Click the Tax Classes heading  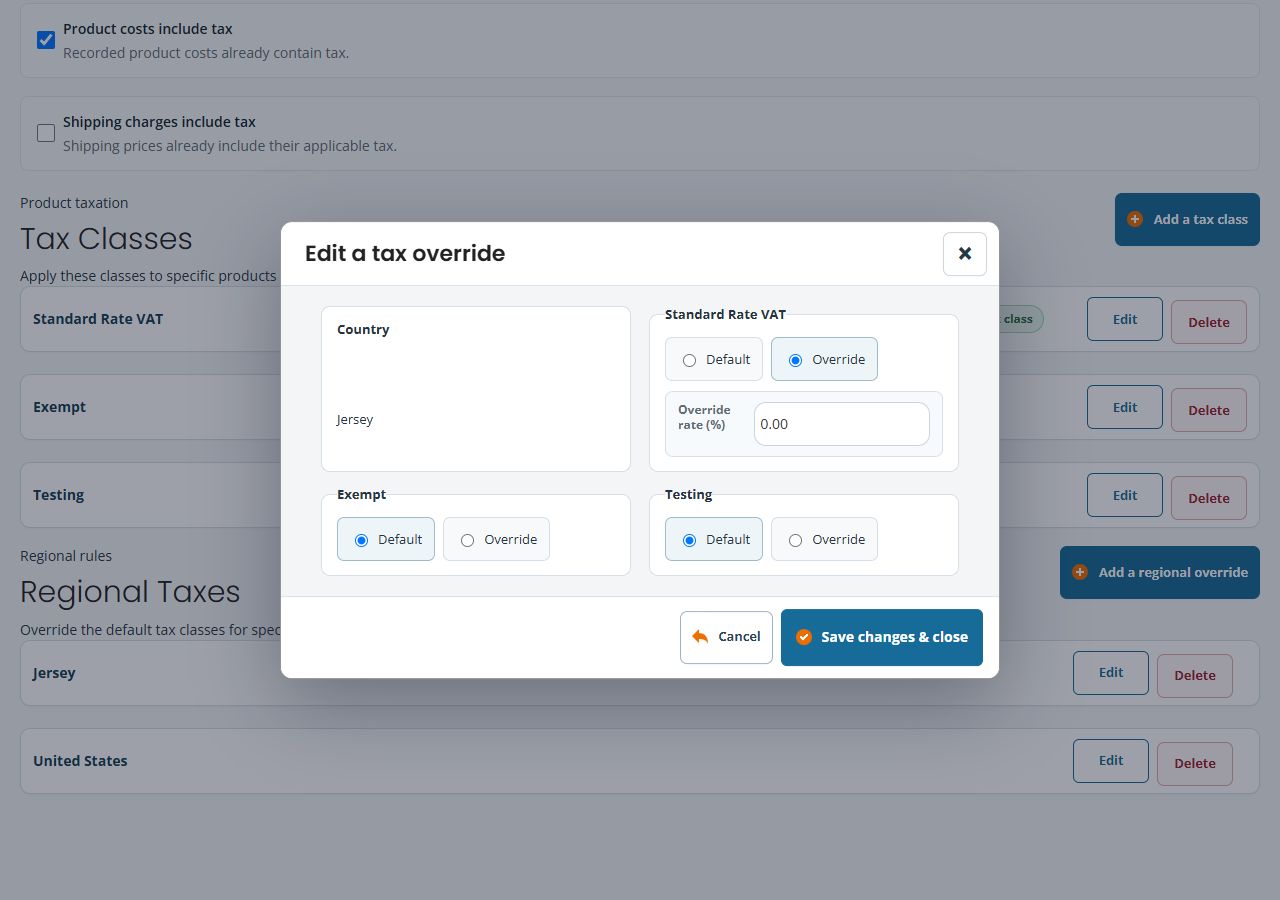click(x=106, y=239)
